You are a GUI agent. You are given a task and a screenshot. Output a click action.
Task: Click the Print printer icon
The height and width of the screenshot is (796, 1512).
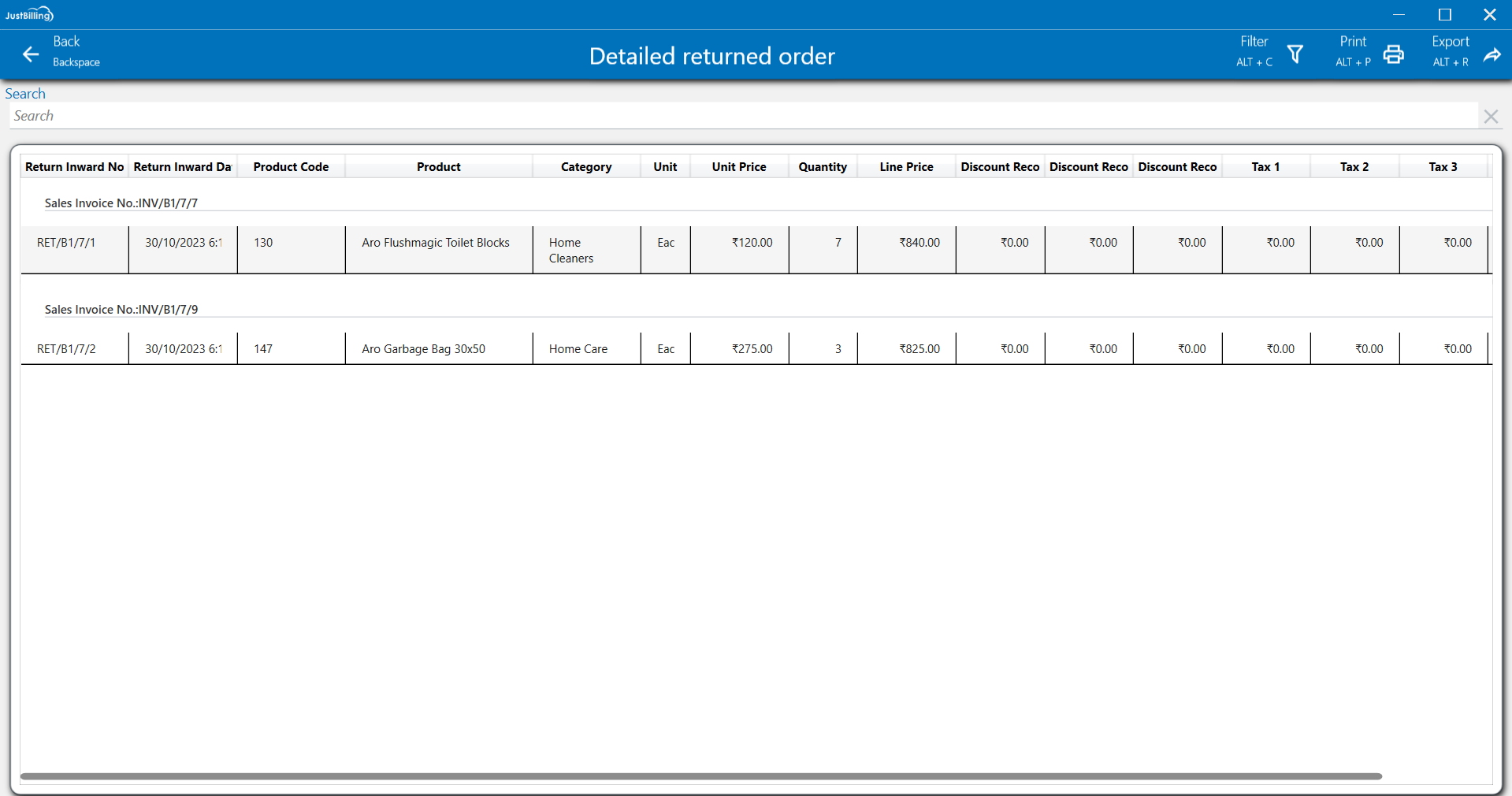click(1393, 54)
